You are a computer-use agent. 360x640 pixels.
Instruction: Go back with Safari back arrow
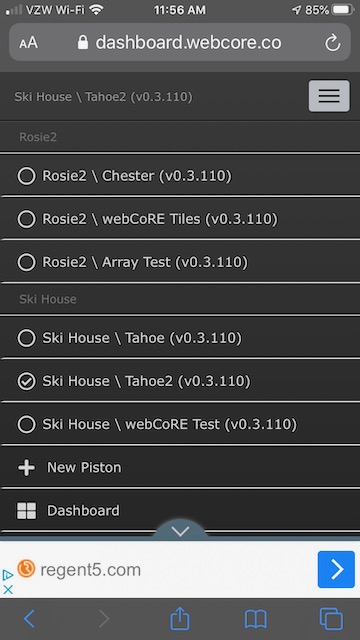pos(29,619)
